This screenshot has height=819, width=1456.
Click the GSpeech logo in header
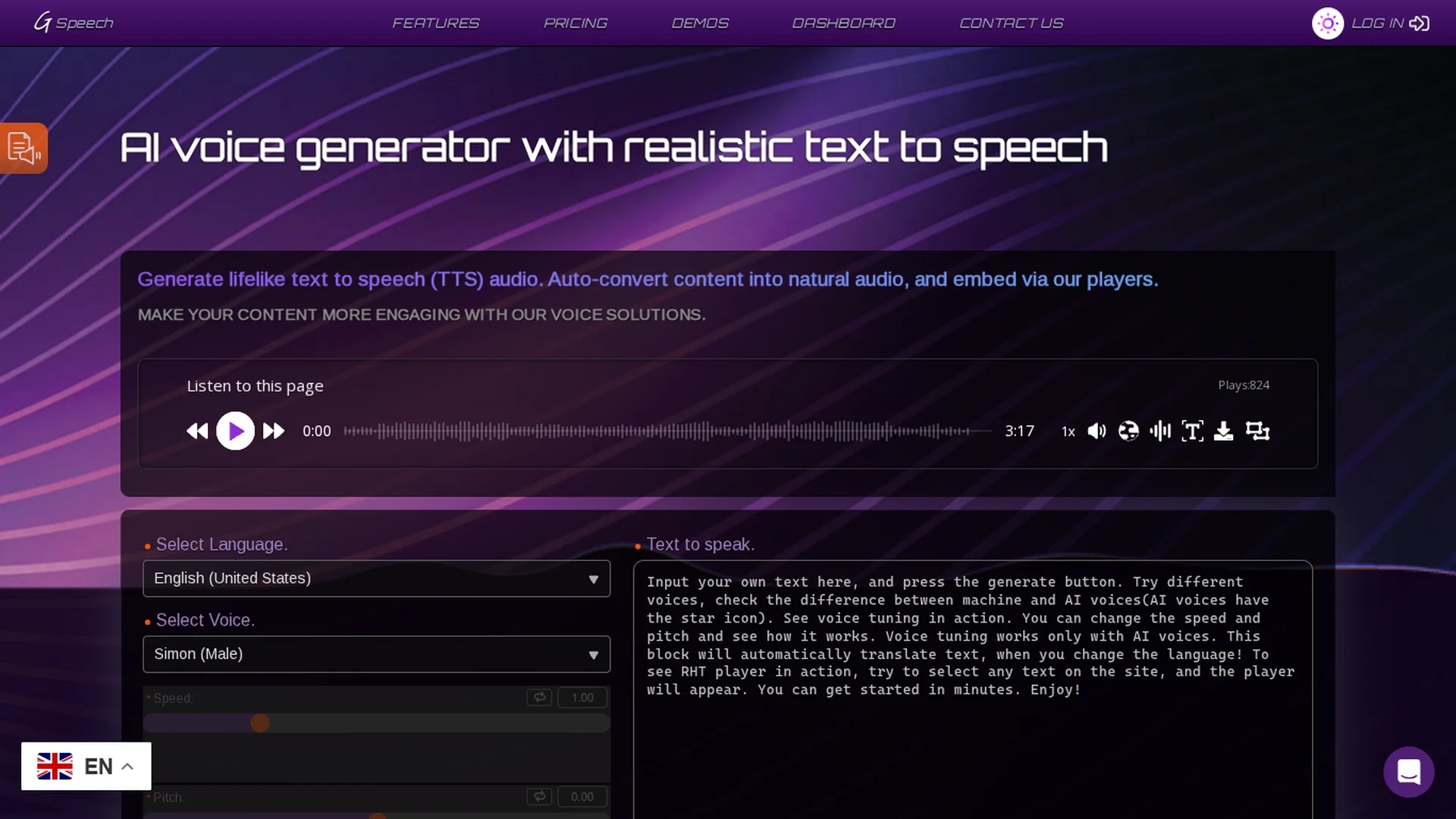(x=74, y=23)
